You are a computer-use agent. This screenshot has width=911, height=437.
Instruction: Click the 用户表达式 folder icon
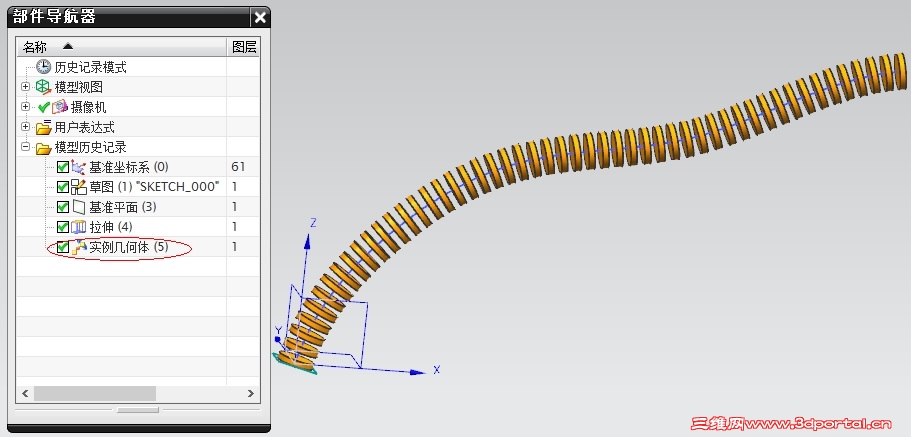click(44, 127)
